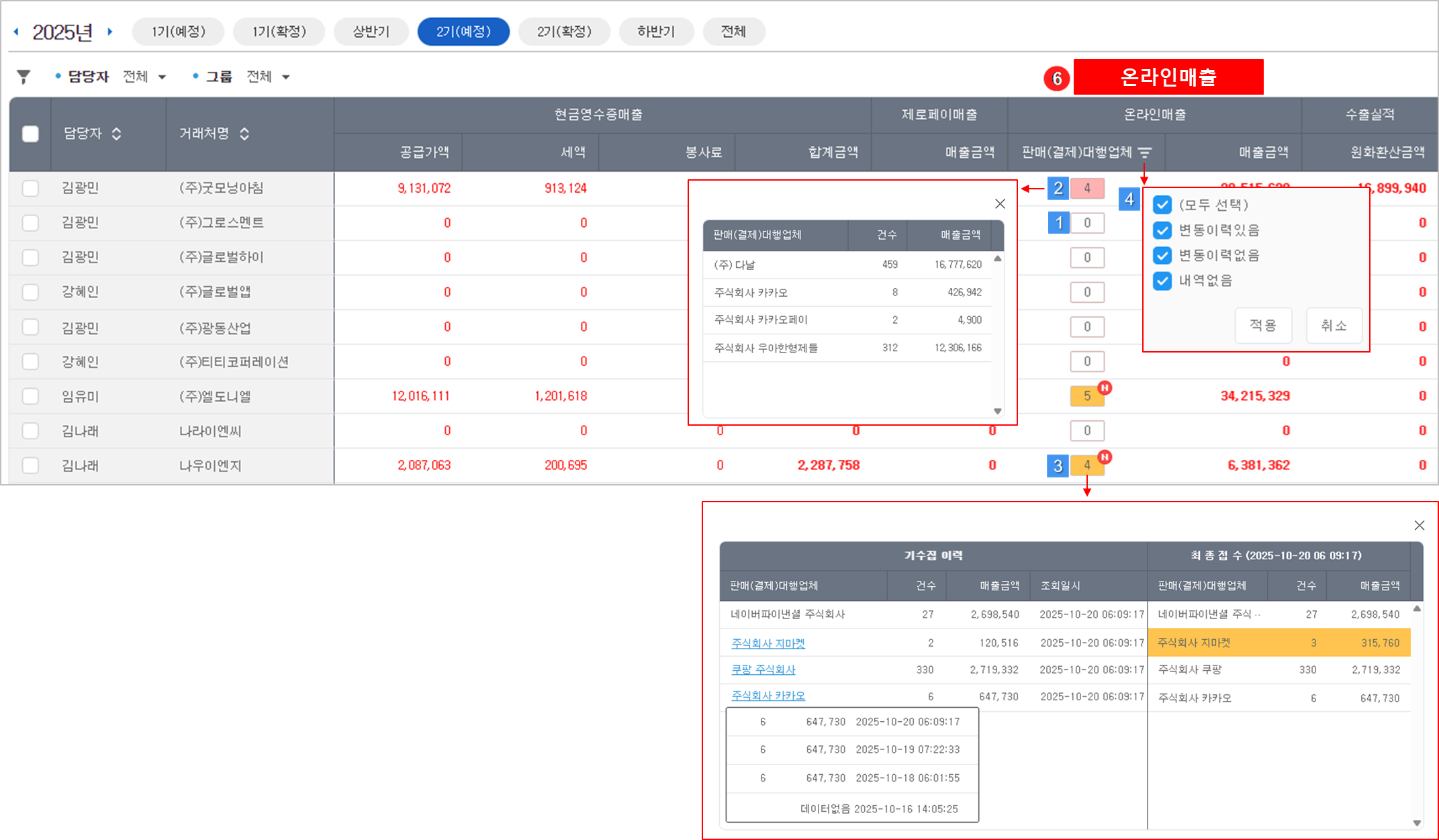
Task: Check row checkbox for (주)그로스멘트
Action: 30,222
